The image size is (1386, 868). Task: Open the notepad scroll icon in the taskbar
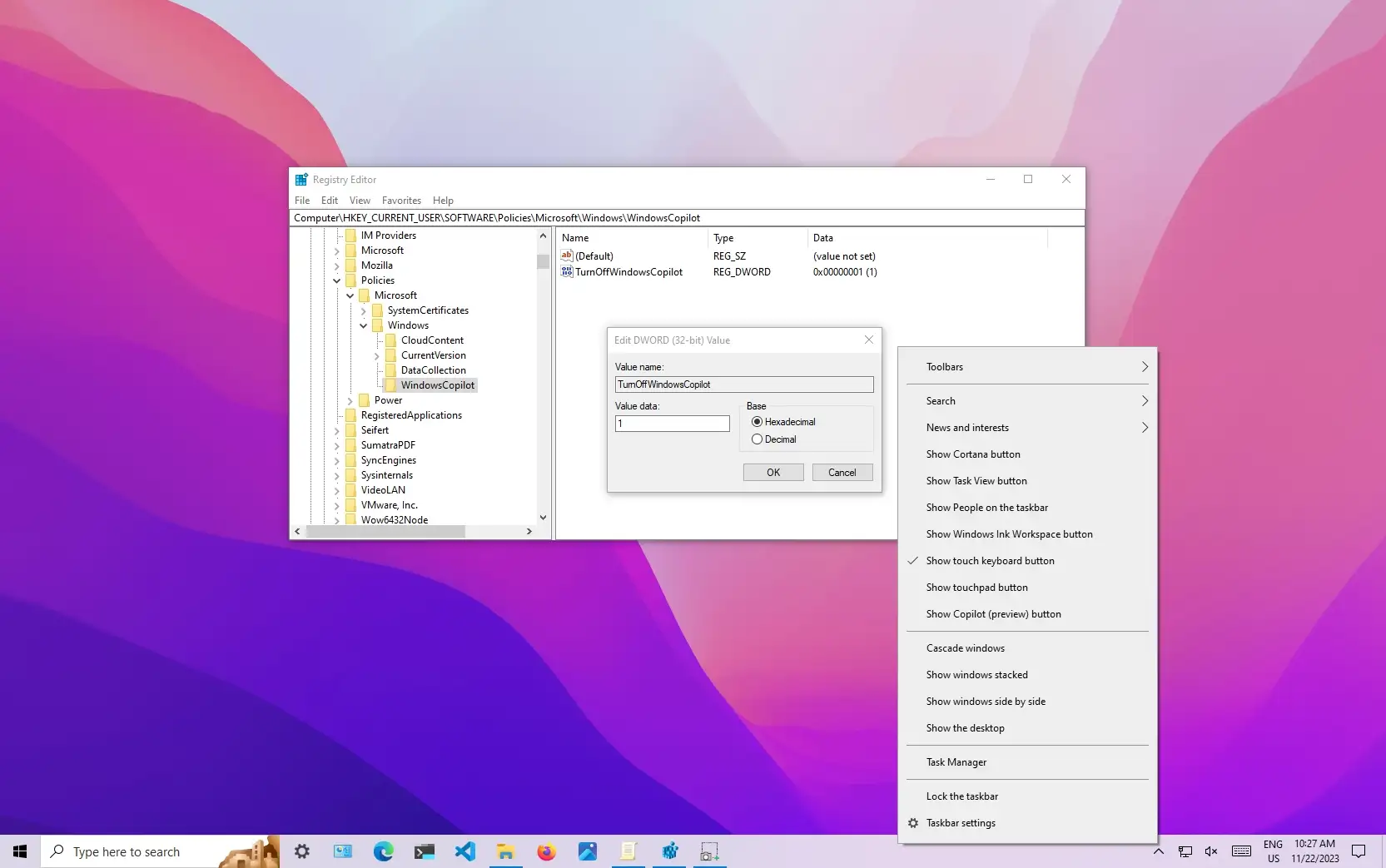pyautogui.click(x=628, y=851)
